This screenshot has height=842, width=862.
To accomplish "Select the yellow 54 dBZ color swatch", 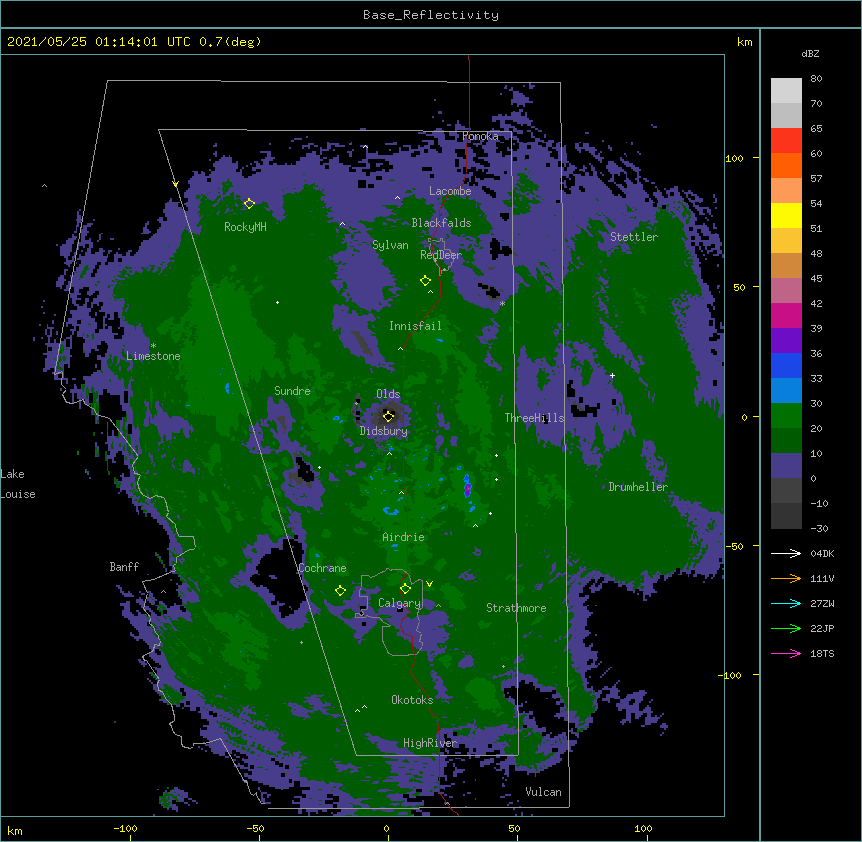I will point(786,215).
